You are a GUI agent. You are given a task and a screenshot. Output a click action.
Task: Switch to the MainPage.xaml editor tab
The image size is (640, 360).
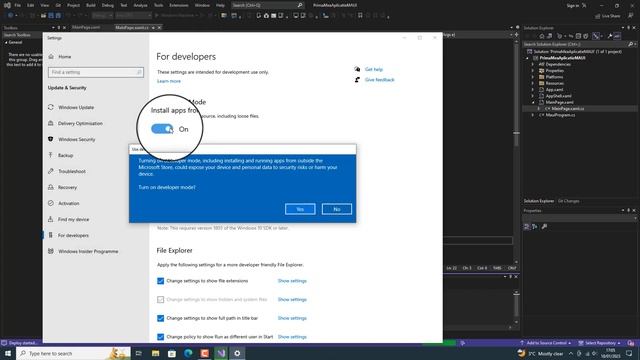coord(86,27)
